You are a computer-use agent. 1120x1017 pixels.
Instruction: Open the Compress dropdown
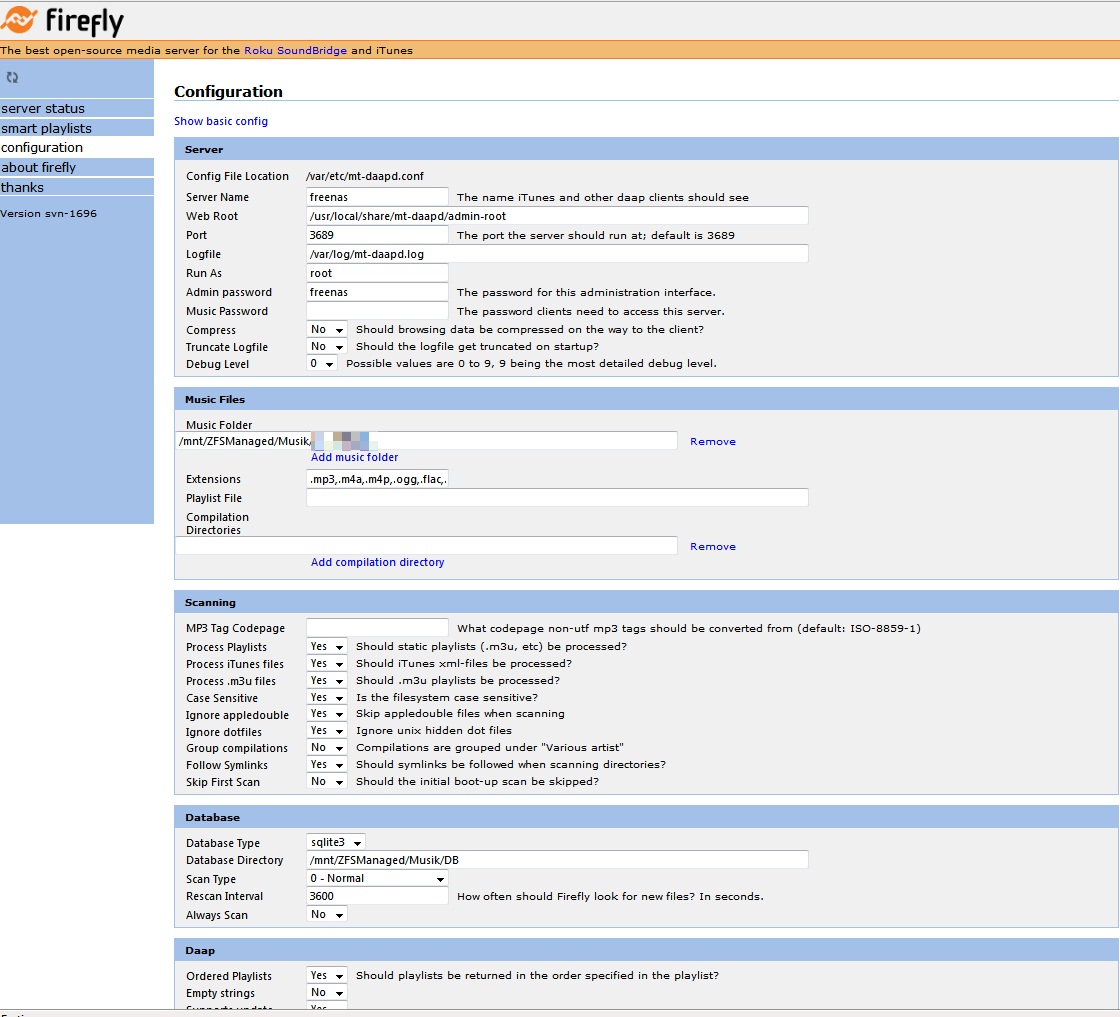(x=327, y=329)
